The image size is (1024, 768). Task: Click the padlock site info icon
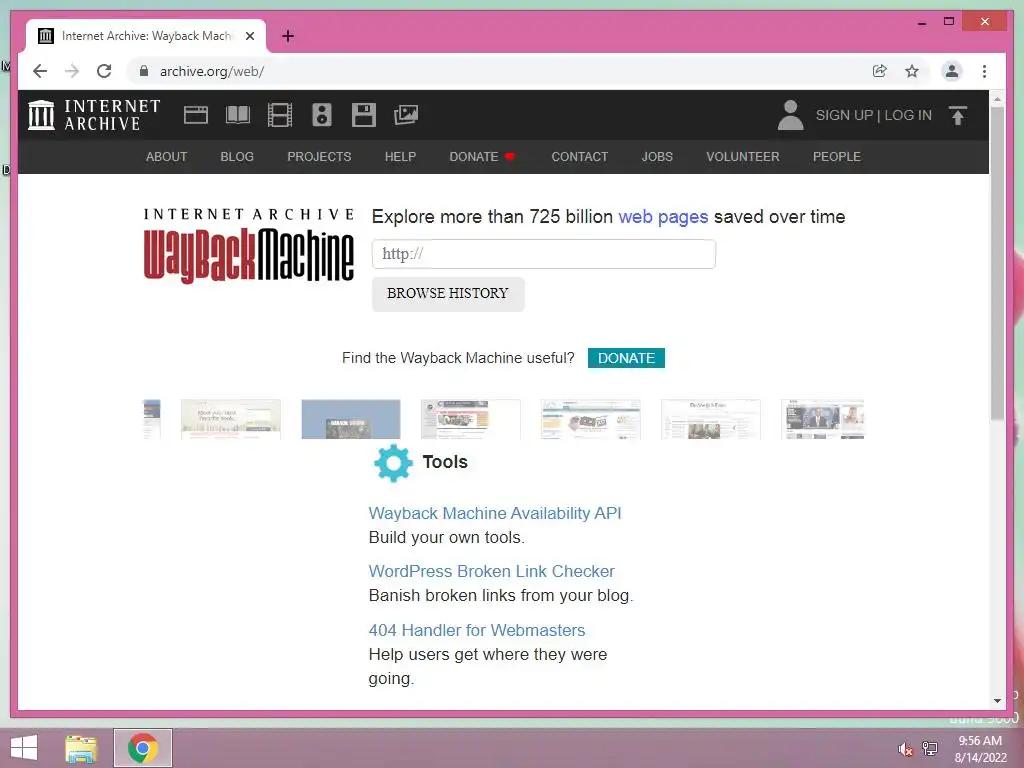pos(144,71)
